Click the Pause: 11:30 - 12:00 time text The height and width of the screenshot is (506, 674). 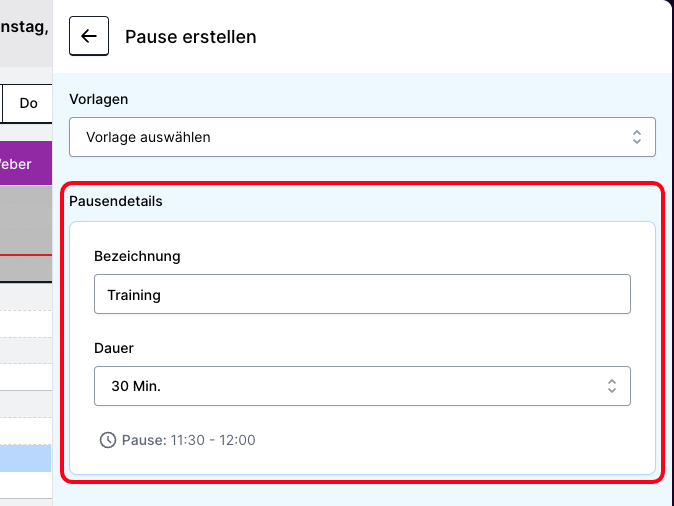tap(189, 440)
